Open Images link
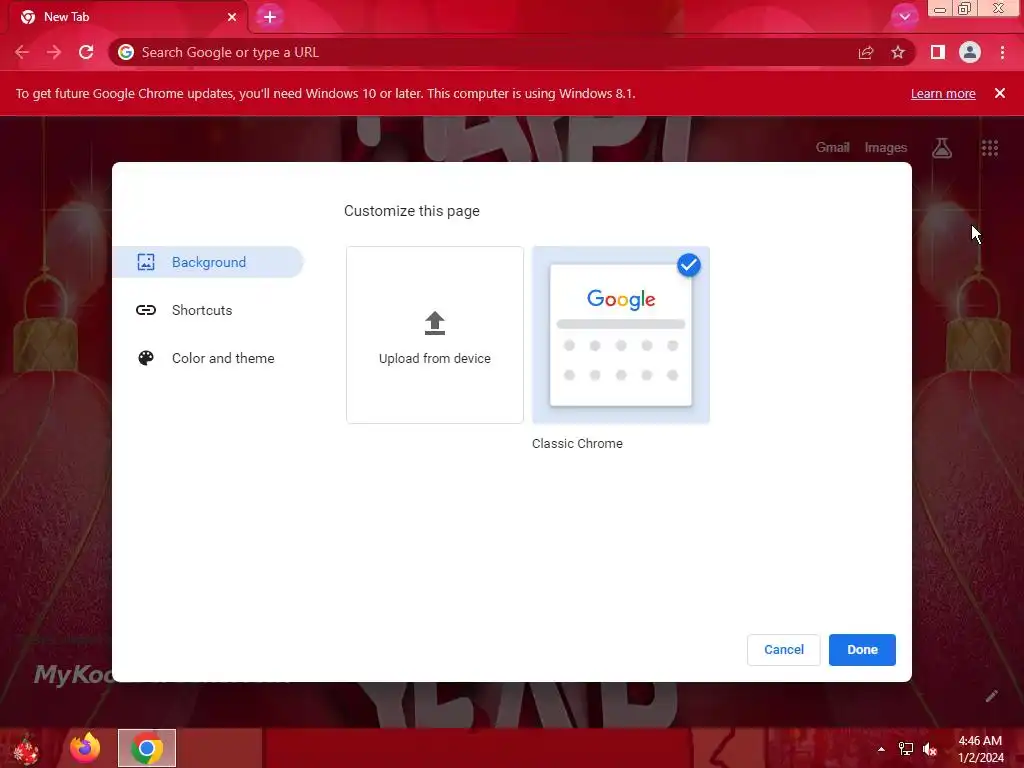1024x768 pixels. 886,148
